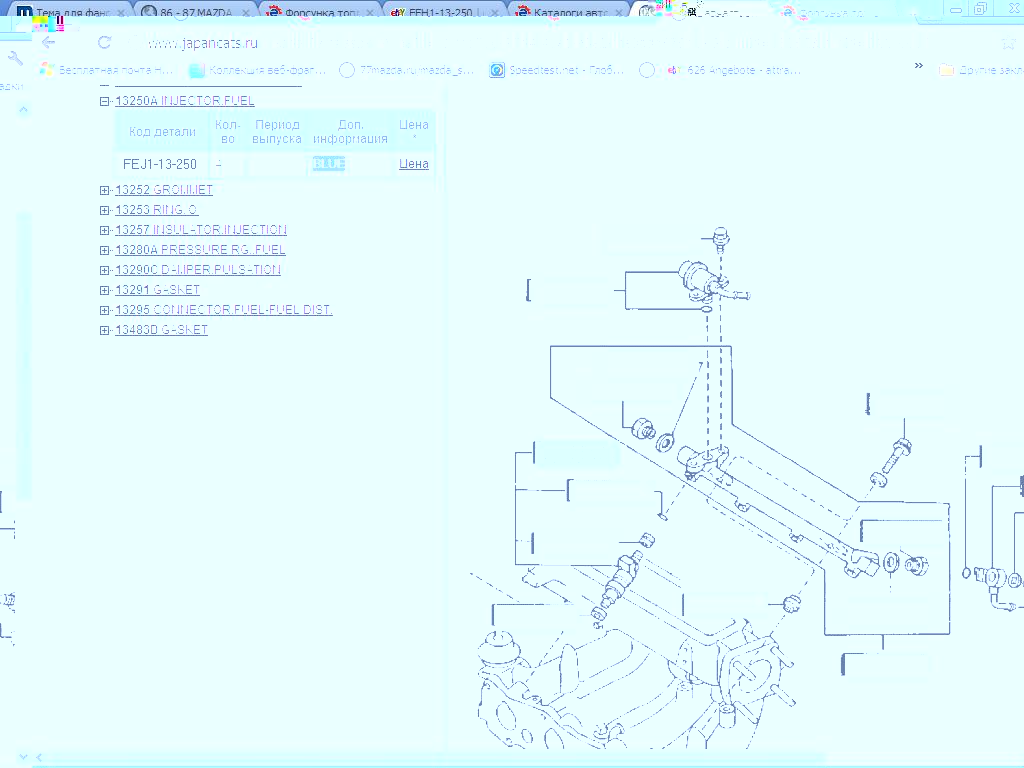
Task: Expand the 13252 GROMMET node
Action: 105,190
